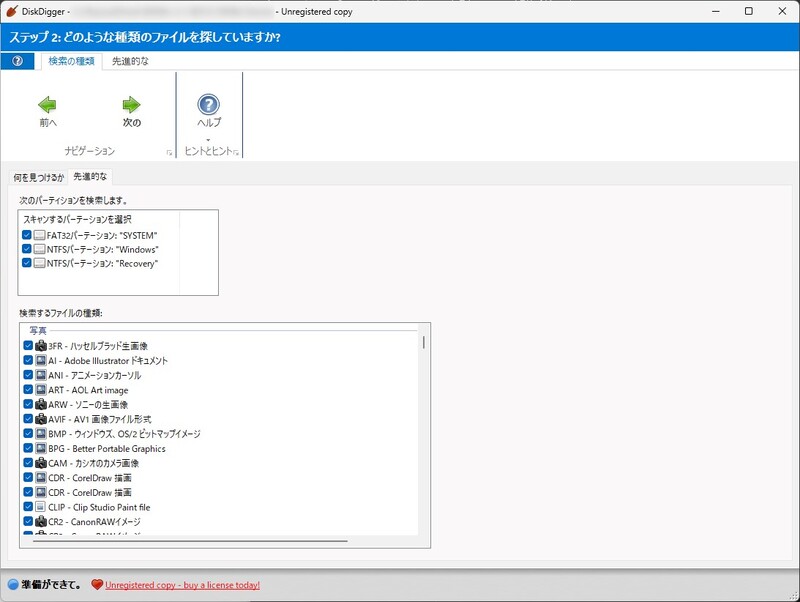Toggle the AI Adobe Illustrator checkbox

click(x=29, y=360)
